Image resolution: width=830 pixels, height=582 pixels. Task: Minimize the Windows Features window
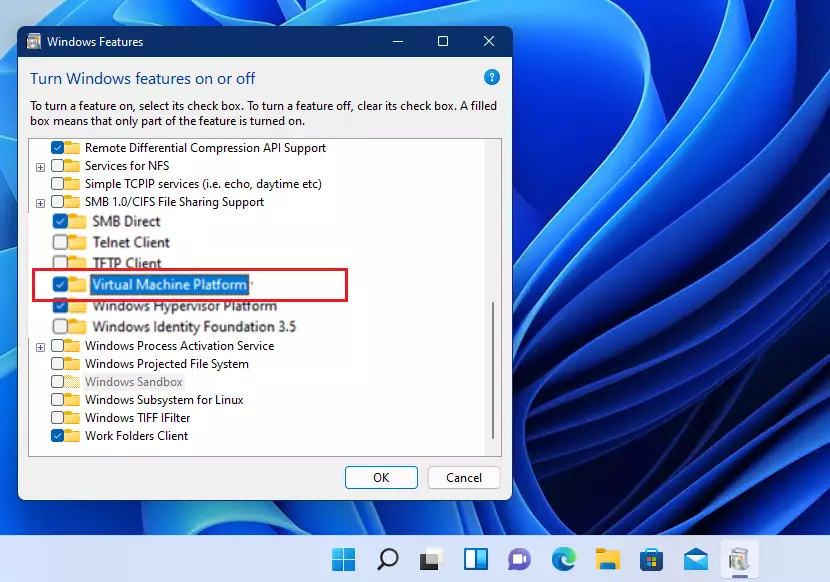point(398,41)
